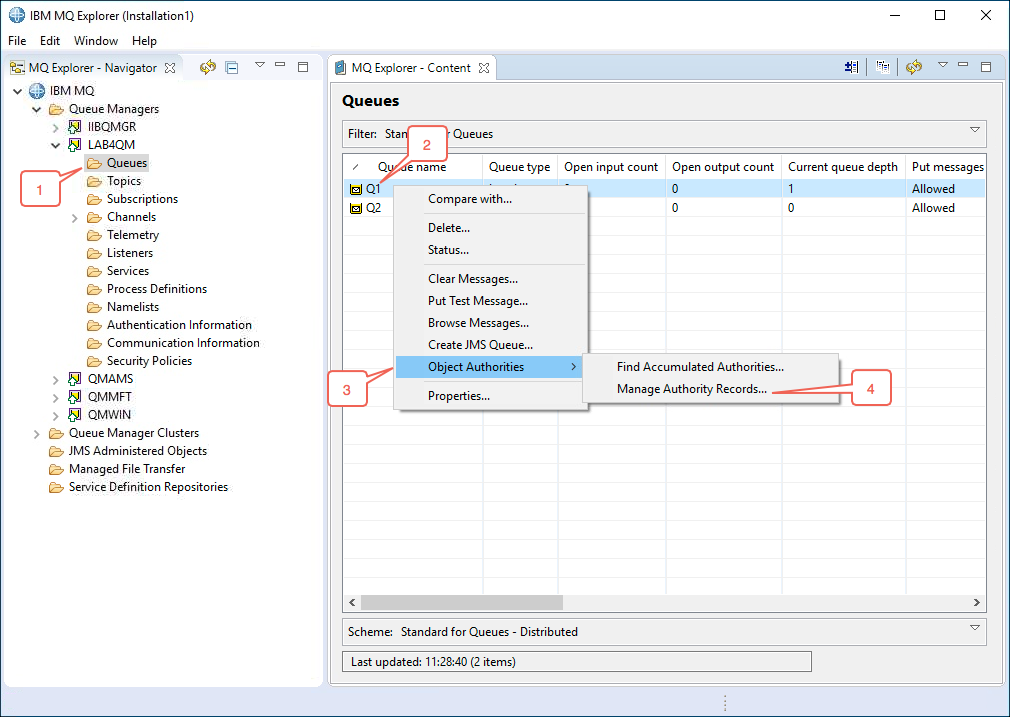Image resolution: width=1010 pixels, height=717 pixels.
Task: Click the Q2 queue icon
Action: tap(356, 208)
